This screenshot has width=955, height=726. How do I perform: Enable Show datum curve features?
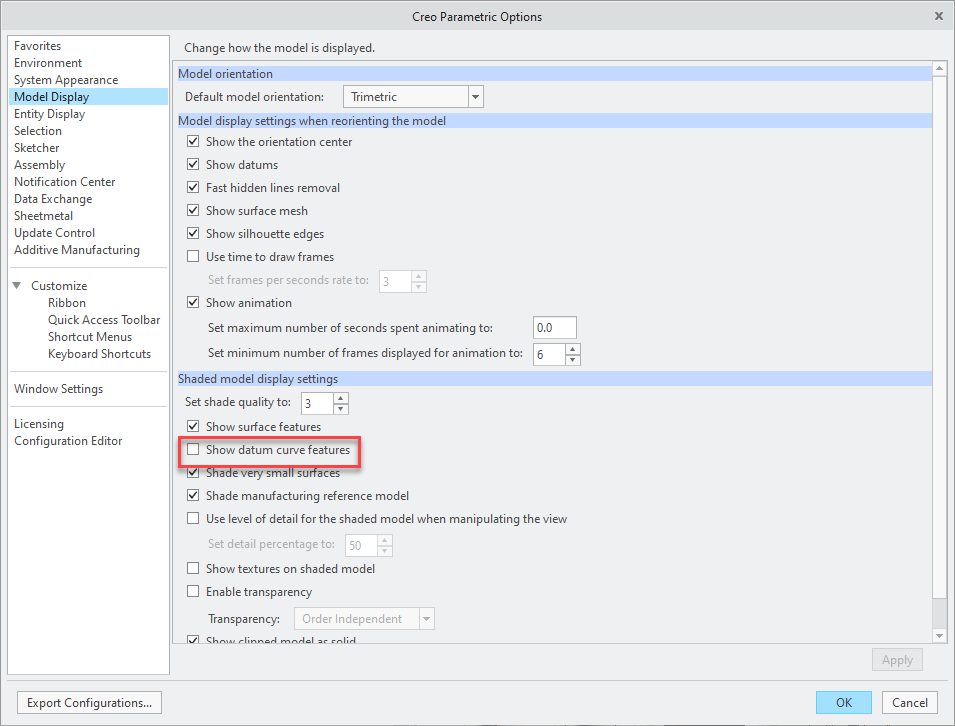pos(193,451)
